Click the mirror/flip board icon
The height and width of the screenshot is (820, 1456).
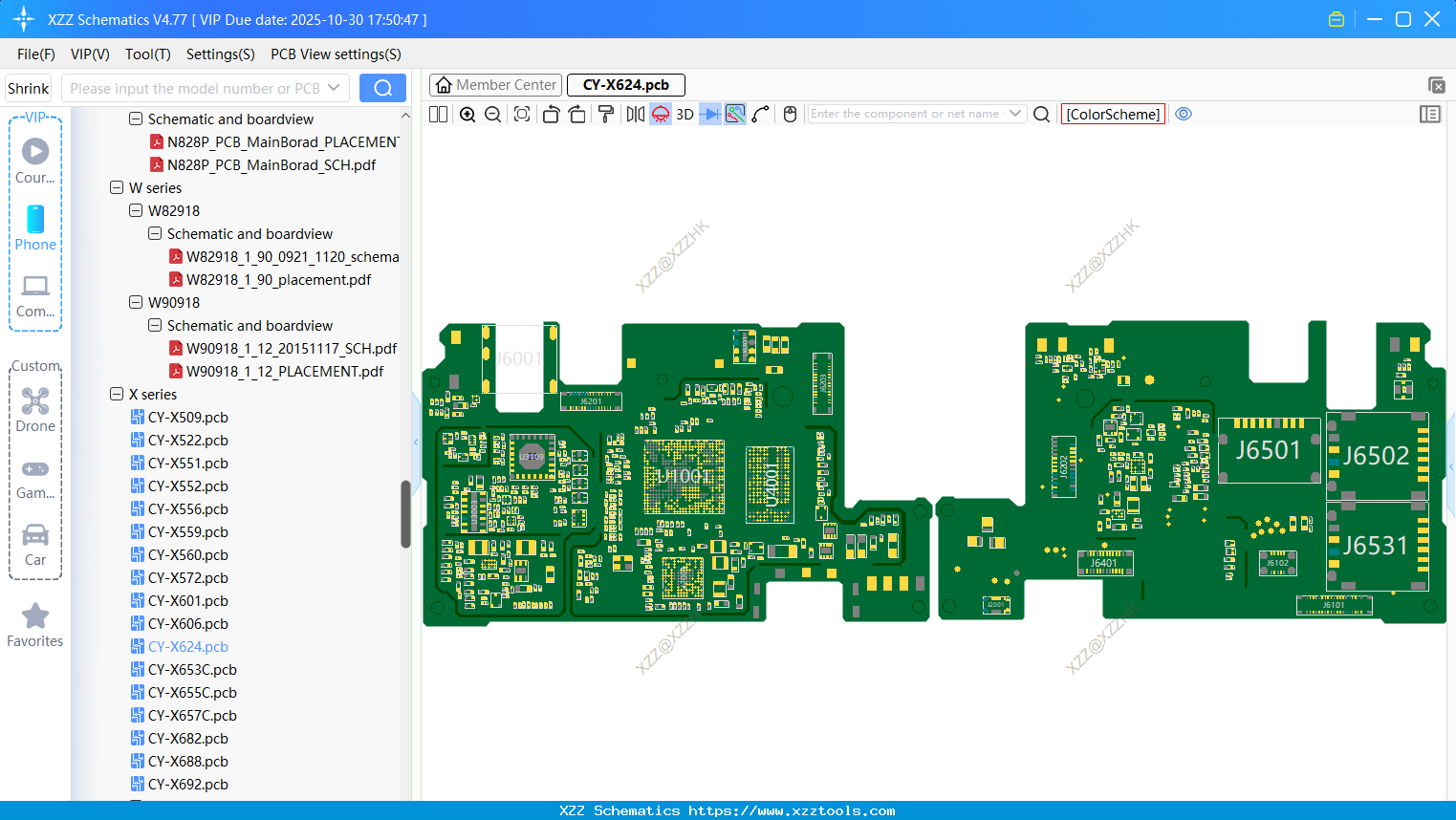pyautogui.click(x=637, y=114)
